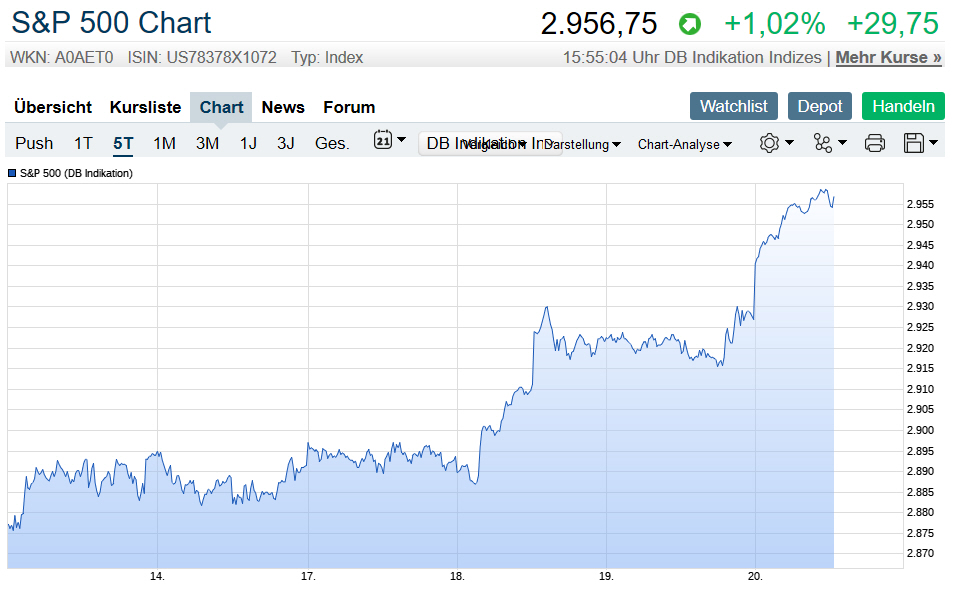Click the S&P 500 Chart heading
This screenshot has height=591, width=953.
tap(111, 23)
